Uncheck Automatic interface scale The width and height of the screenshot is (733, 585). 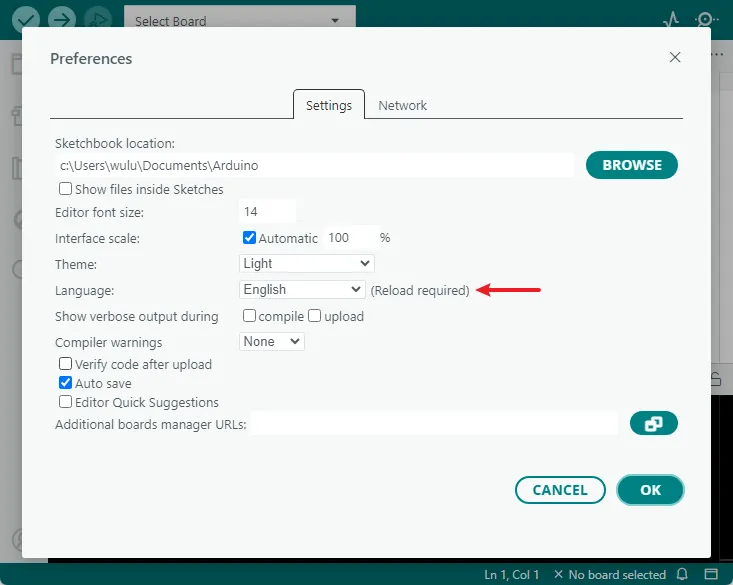coord(250,238)
